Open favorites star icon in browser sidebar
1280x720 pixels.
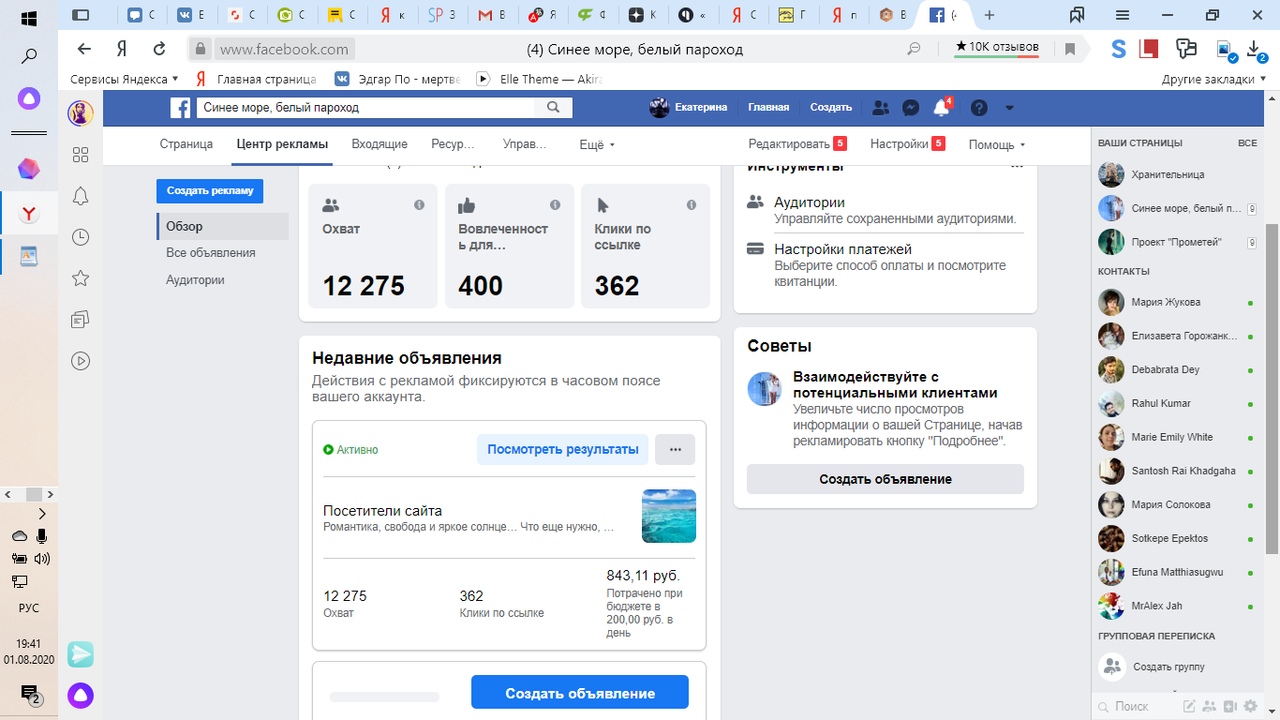(x=81, y=278)
